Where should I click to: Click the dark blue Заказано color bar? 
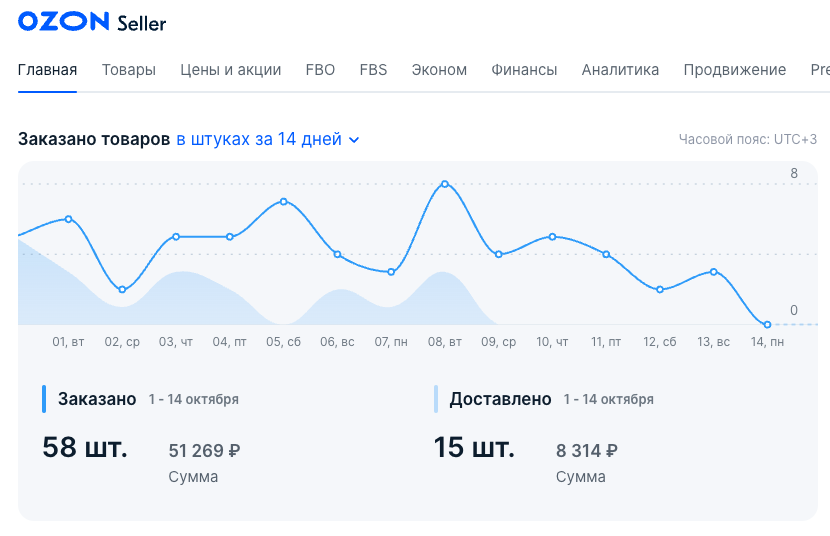pos(44,399)
